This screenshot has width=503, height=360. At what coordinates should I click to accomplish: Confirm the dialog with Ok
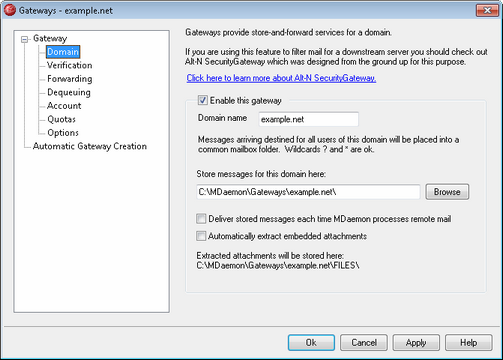311,343
